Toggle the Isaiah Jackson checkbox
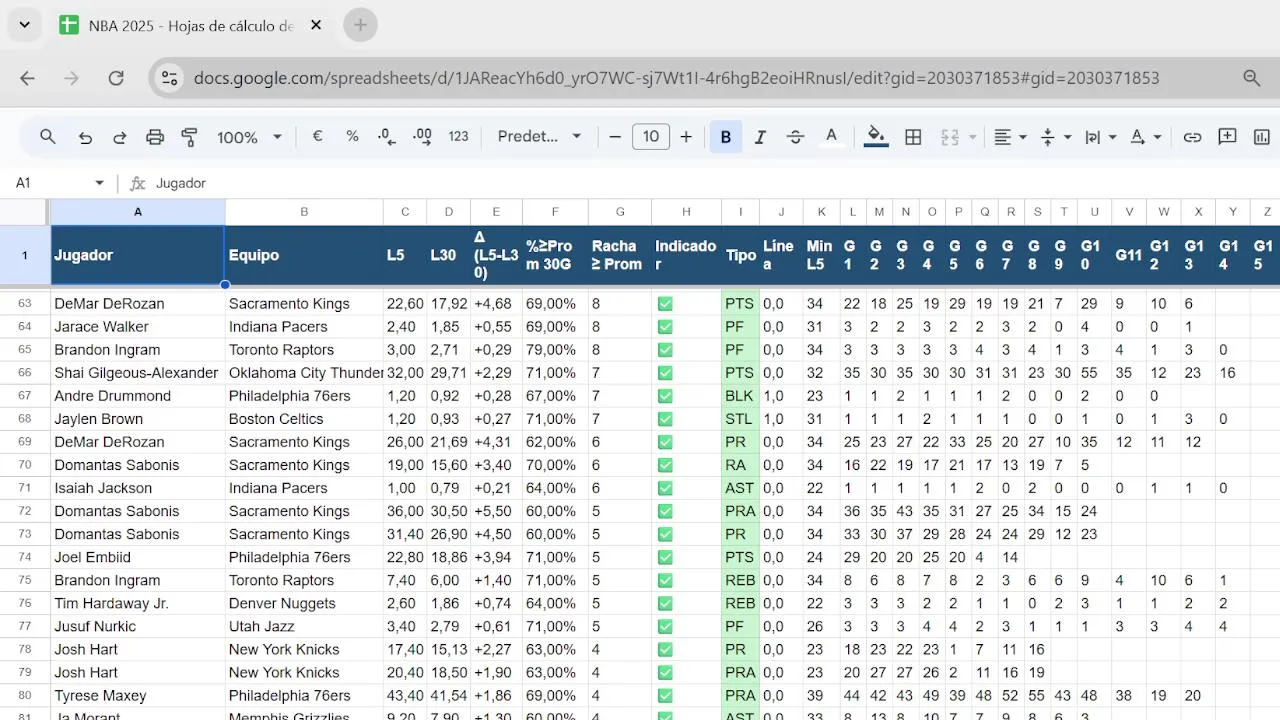 (x=665, y=488)
